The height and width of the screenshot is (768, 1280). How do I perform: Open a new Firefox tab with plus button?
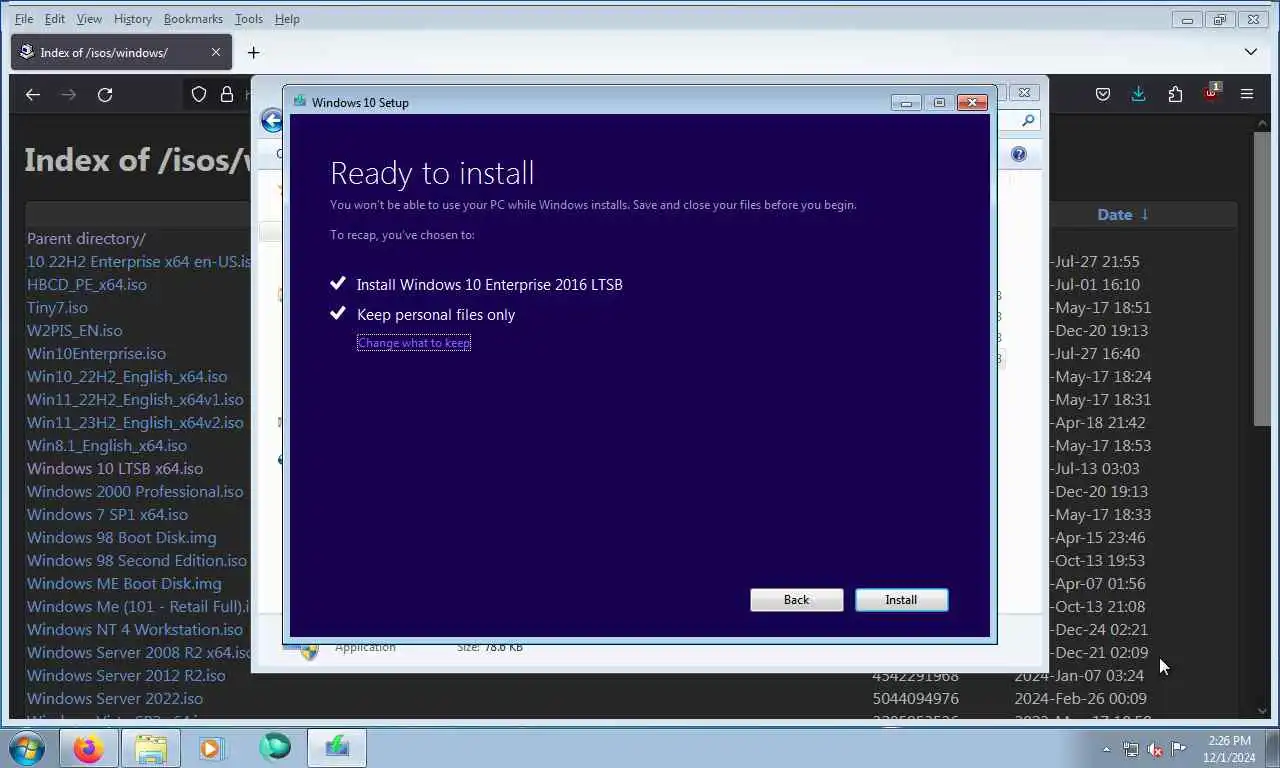click(x=253, y=52)
